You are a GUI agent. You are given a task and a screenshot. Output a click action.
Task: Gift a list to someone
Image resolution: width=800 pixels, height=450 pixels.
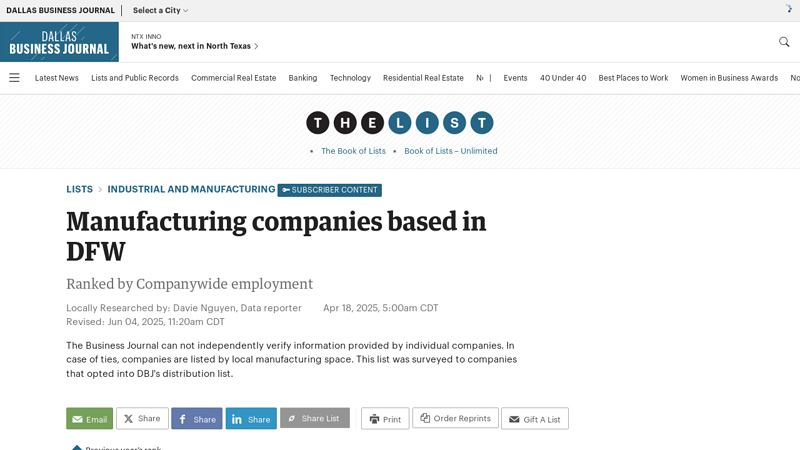tap(534, 419)
